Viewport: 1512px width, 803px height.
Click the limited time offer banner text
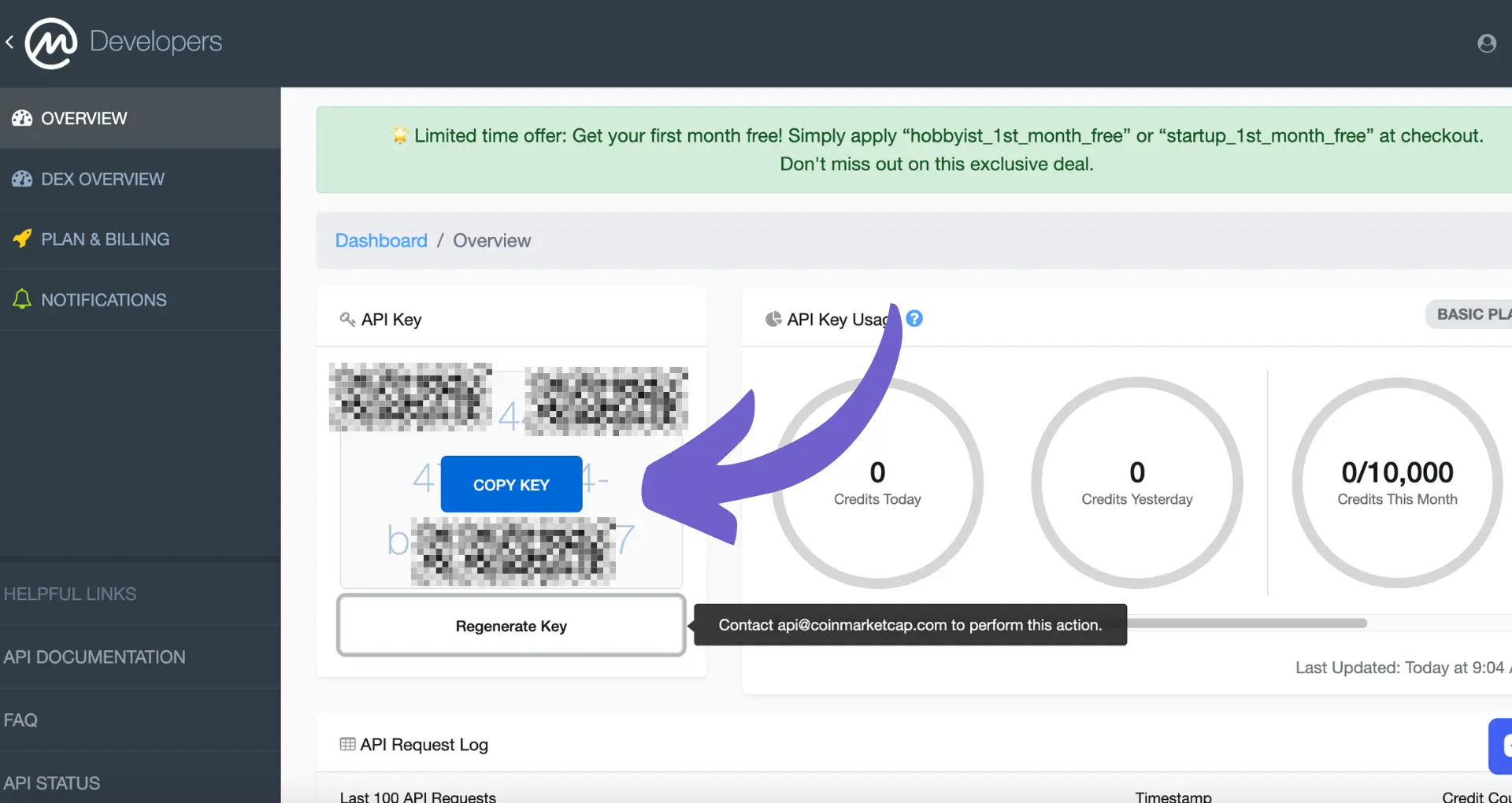tap(937, 150)
